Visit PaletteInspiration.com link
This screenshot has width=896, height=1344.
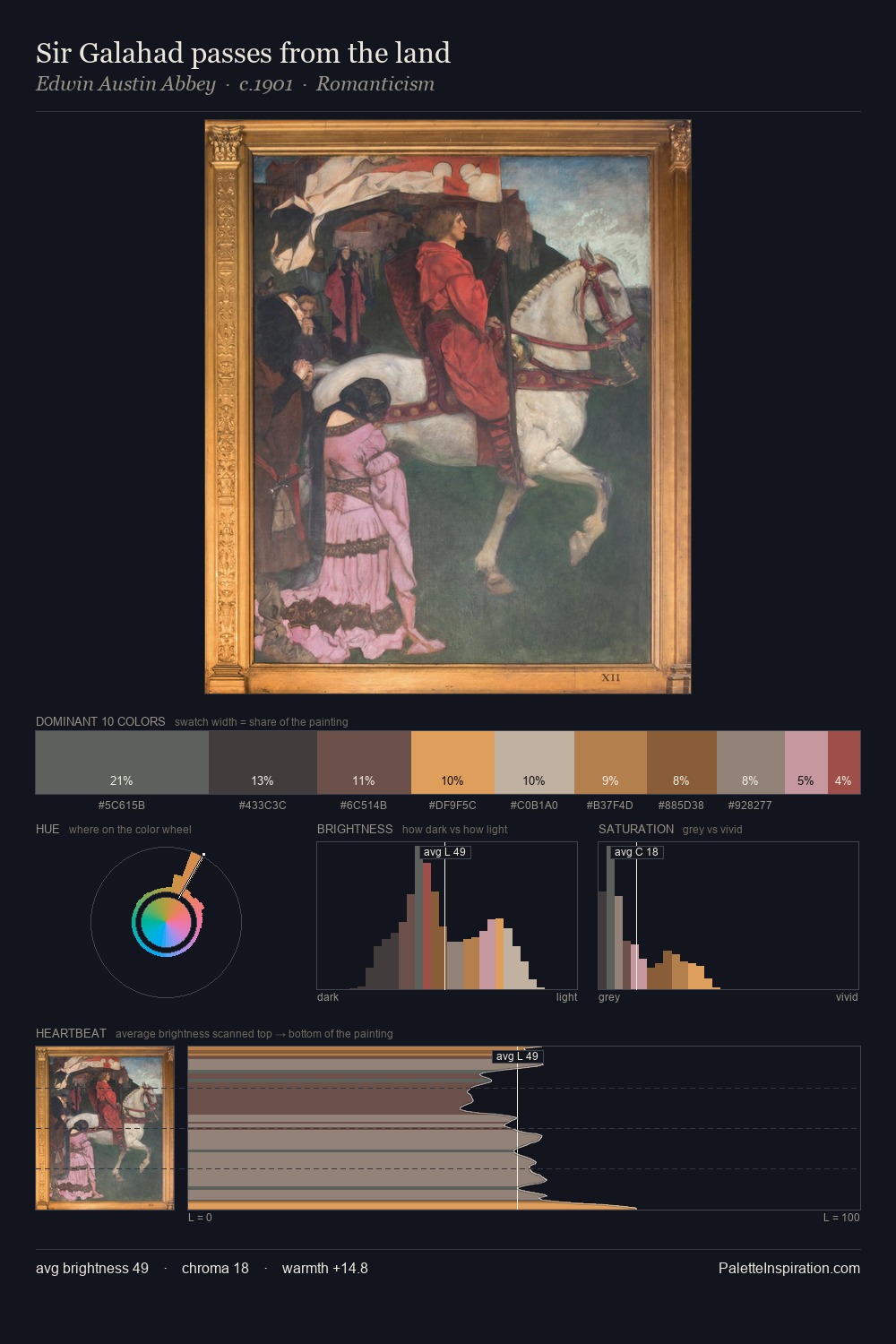click(789, 1268)
